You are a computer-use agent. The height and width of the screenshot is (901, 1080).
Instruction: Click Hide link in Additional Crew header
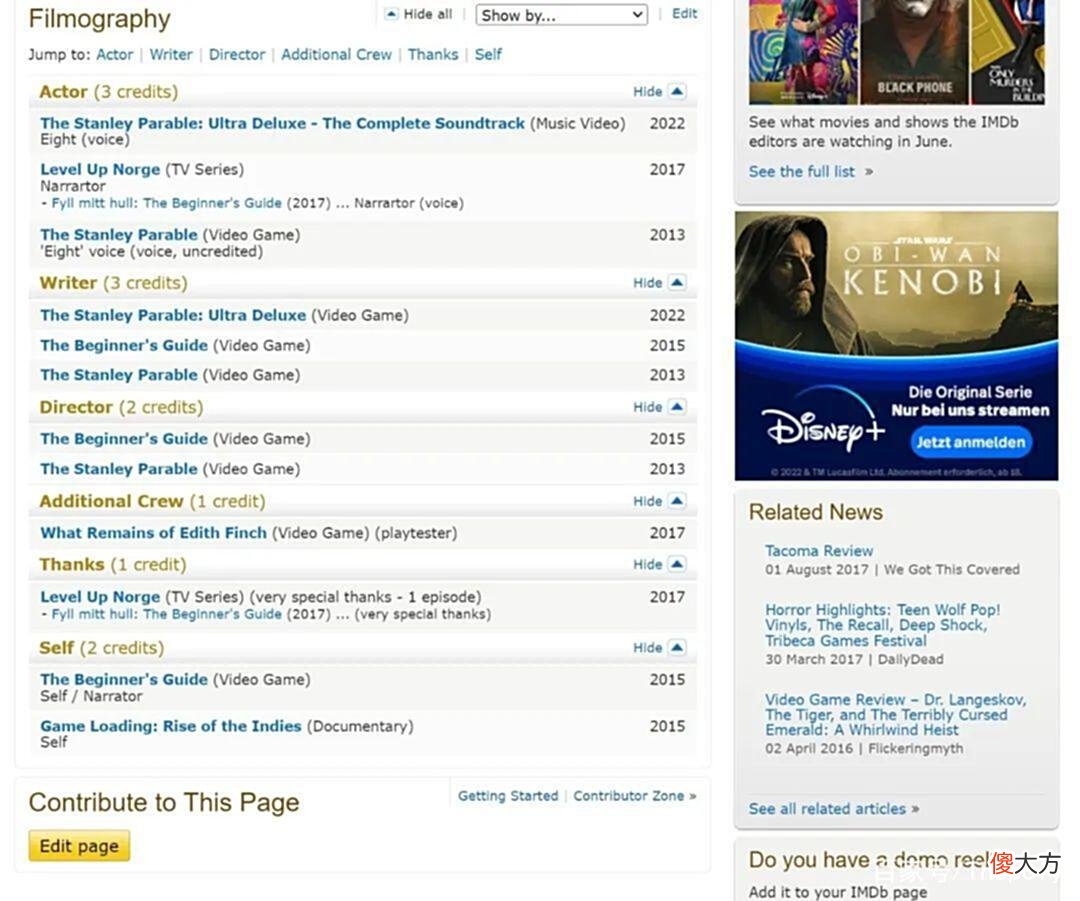click(647, 501)
